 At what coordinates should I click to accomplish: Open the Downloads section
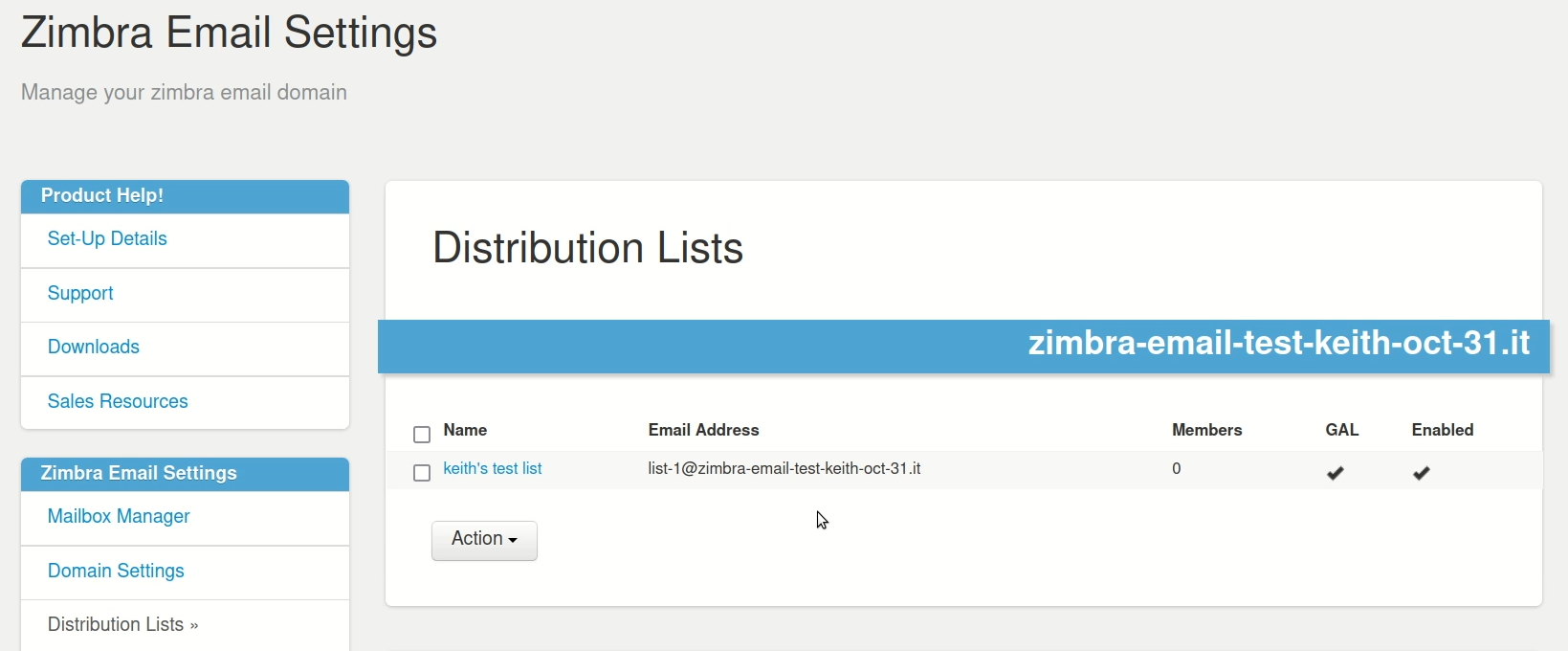pos(92,346)
